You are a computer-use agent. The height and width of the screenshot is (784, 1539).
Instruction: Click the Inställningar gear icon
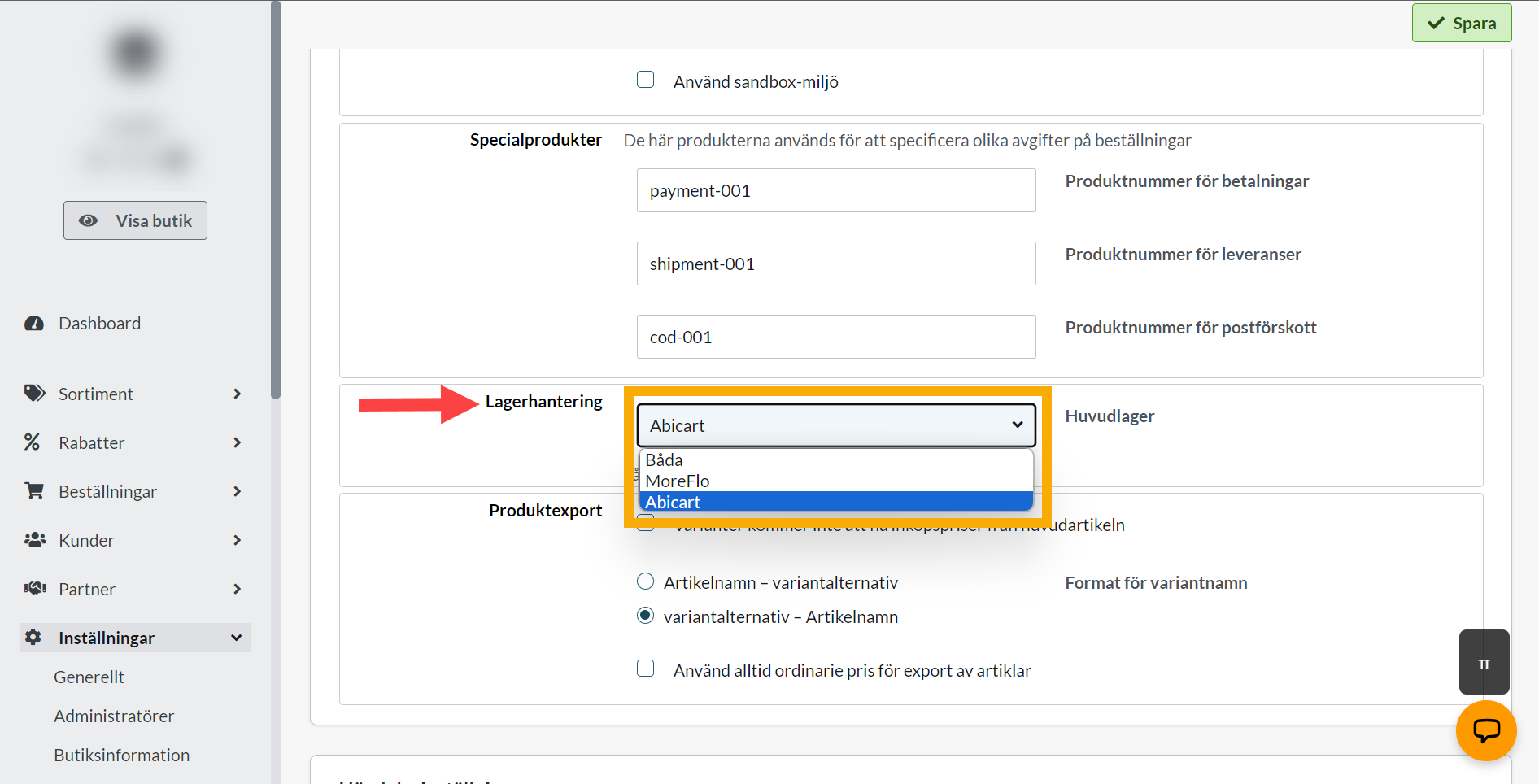(x=33, y=637)
